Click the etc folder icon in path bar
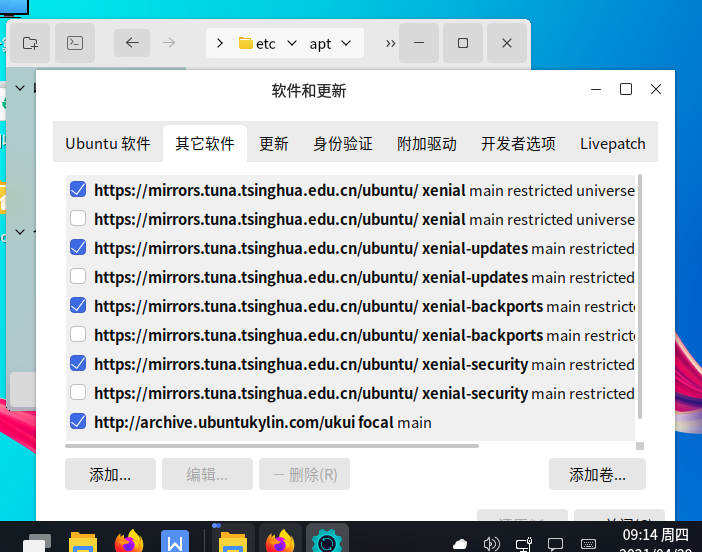This screenshot has width=702, height=552. [245, 43]
